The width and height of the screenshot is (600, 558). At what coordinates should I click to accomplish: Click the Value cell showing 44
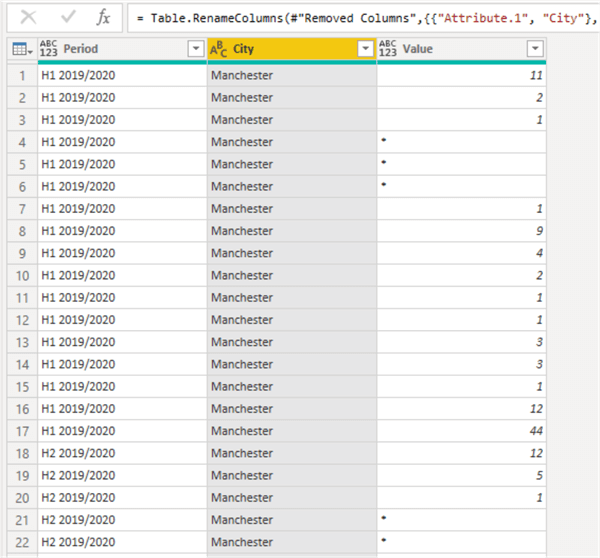pyautogui.click(x=461, y=431)
